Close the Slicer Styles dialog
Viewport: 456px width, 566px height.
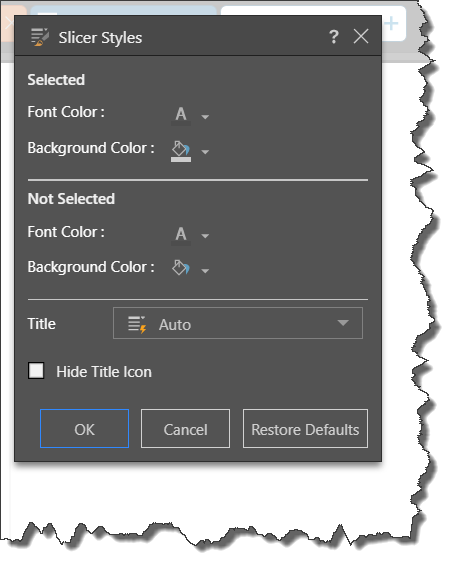click(361, 36)
